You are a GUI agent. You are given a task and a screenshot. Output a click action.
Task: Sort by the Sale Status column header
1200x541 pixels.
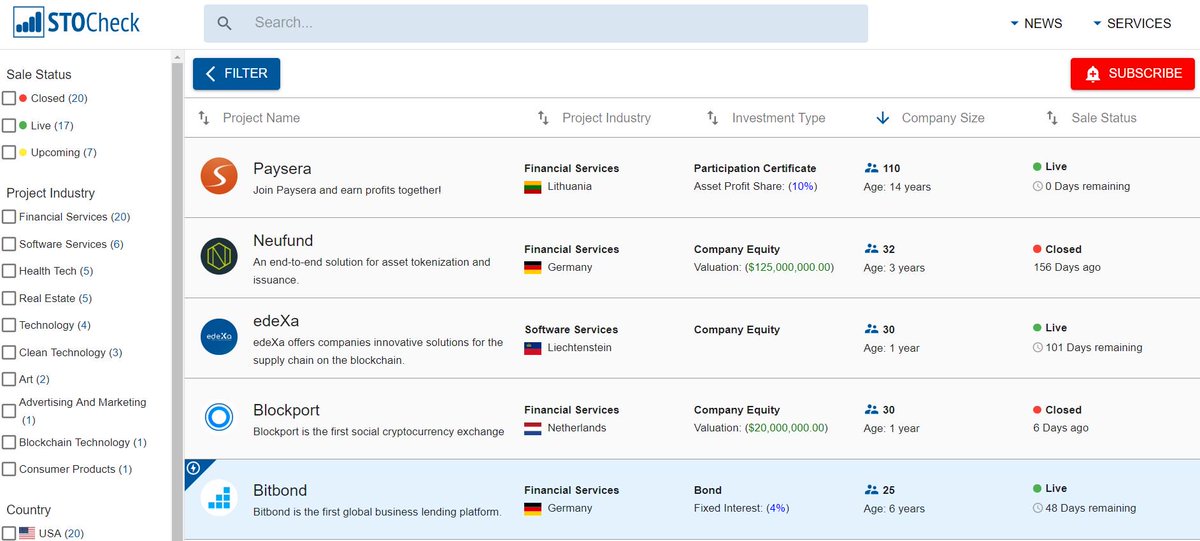coord(1104,118)
